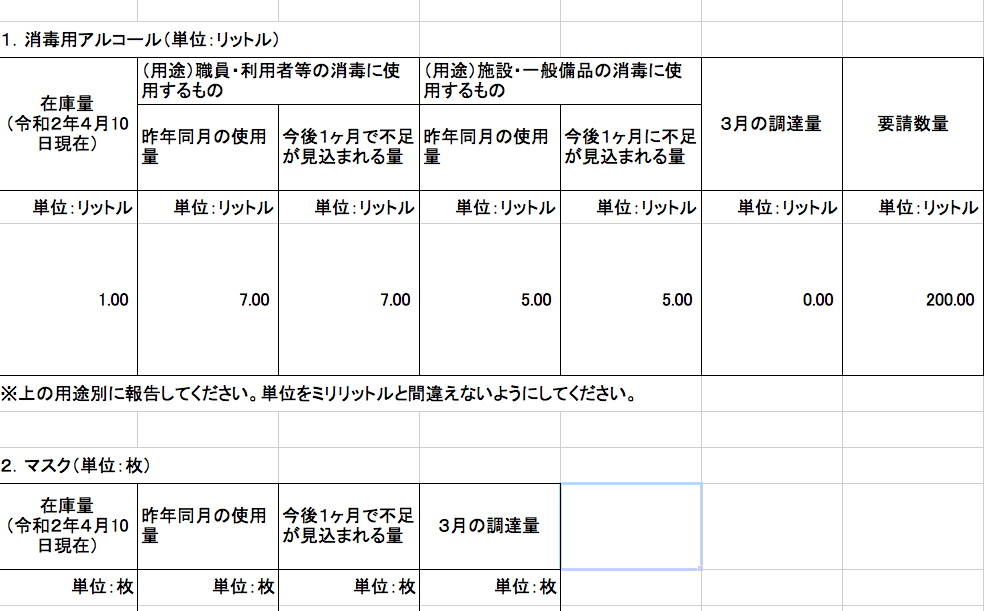Click 単位:リットル below the alcohol 在庫量 header
Screen dimensions: 984x611
pos(68,207)
